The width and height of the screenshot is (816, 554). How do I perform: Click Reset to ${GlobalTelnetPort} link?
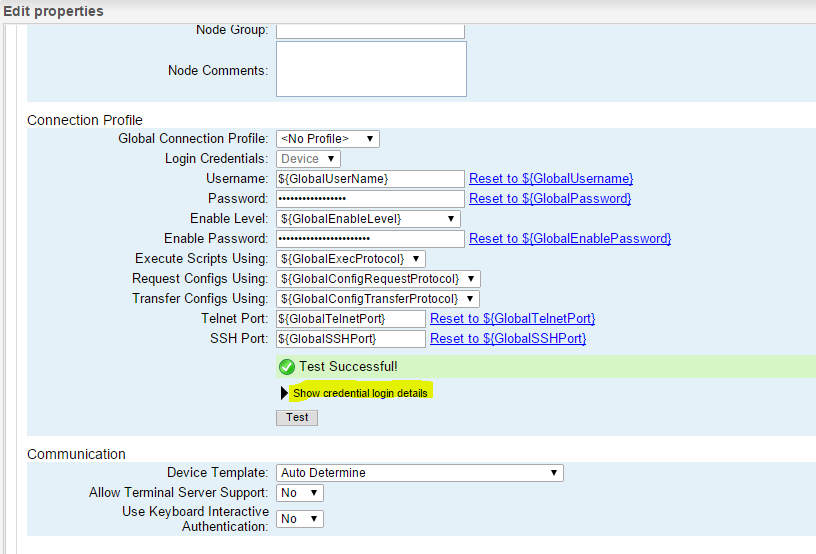(x=513, y=318)
